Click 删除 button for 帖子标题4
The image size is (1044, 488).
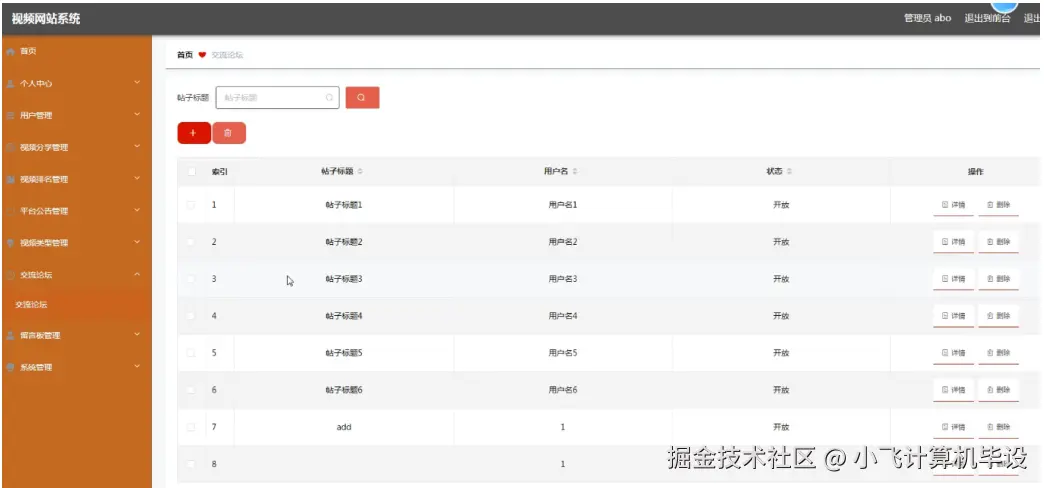pyautogui.click(x=998, y=316)
